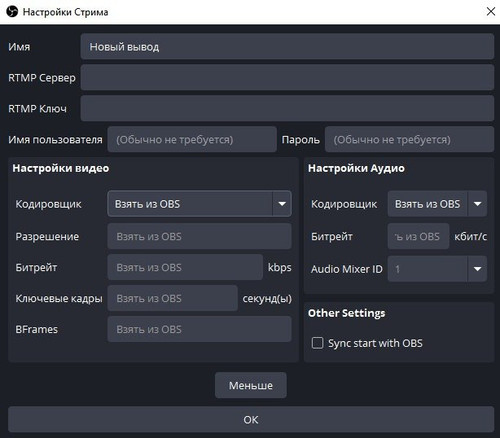Open the Audio Mixer ID dropdown
Screen dimensions: 500x438
click(x=437, y=269)
